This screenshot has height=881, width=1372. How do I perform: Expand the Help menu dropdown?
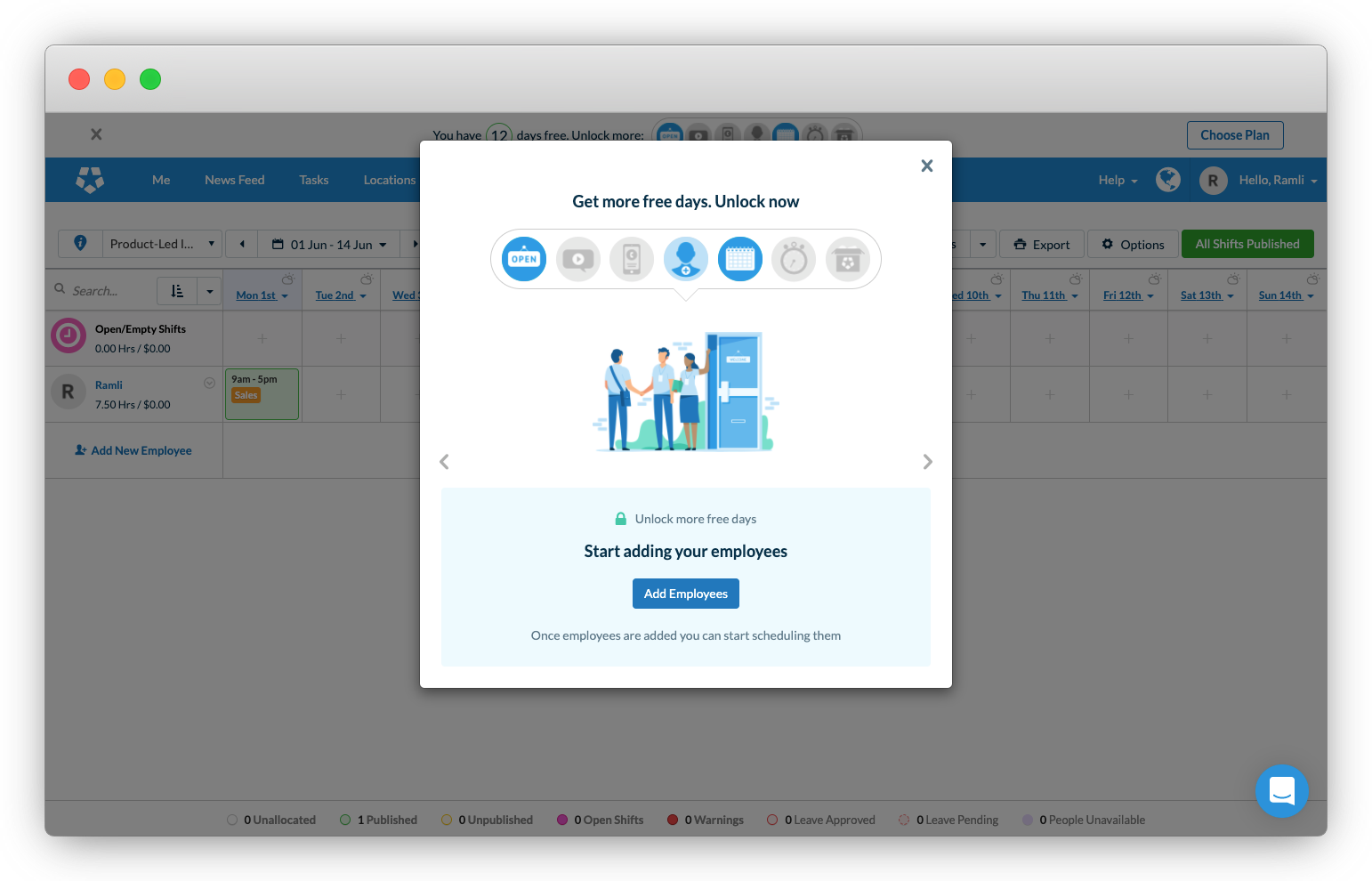(x=1118, y=180)
